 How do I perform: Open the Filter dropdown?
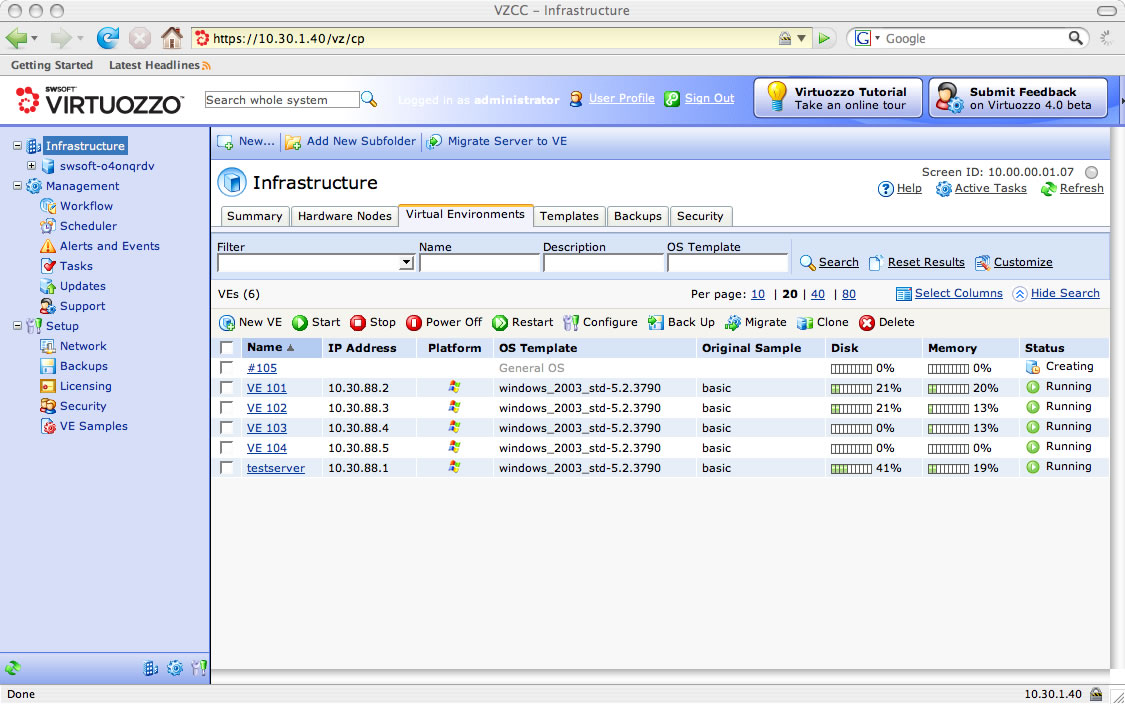coord(406,263)
